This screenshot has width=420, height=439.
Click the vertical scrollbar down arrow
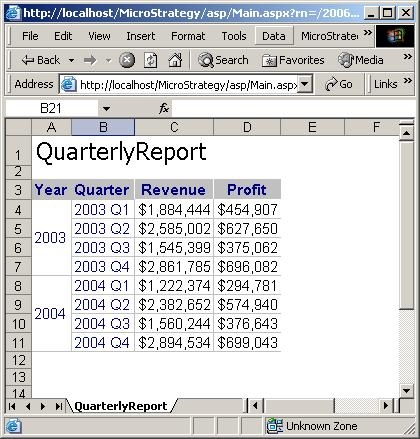tap(406, 390)
